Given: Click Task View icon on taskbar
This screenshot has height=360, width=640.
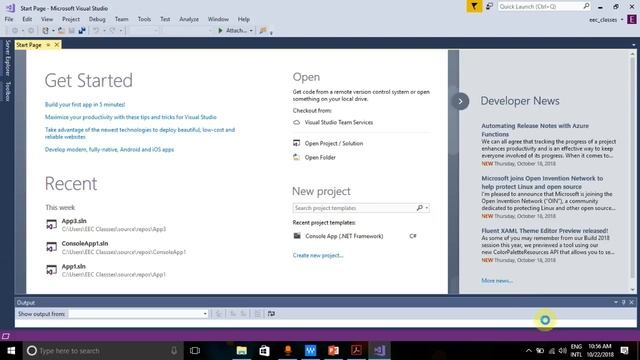Looking at the screenshot, I should pyautogui.click(x=195, y=351).
